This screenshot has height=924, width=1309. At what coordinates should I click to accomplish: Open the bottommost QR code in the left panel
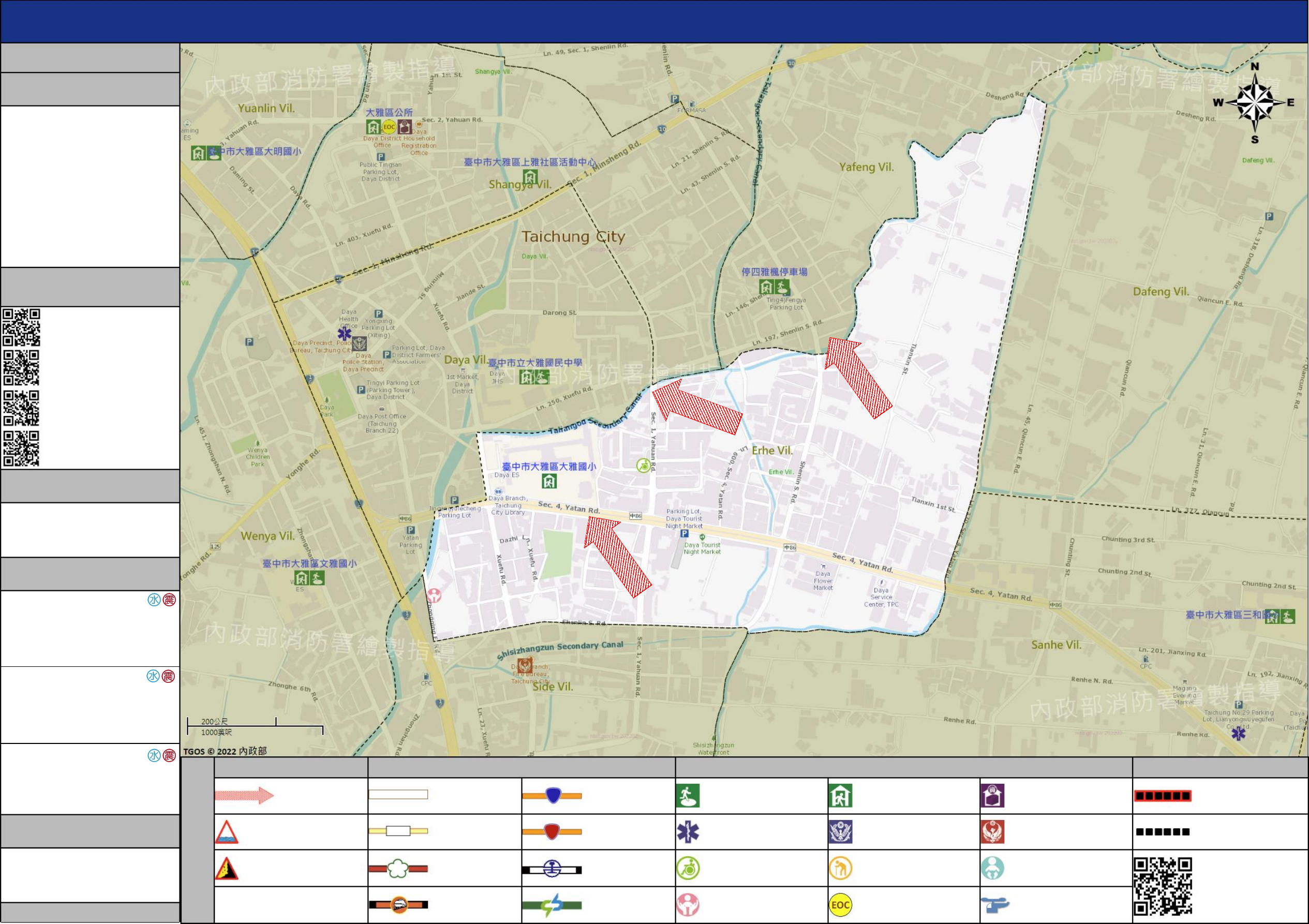pos(21,449)
